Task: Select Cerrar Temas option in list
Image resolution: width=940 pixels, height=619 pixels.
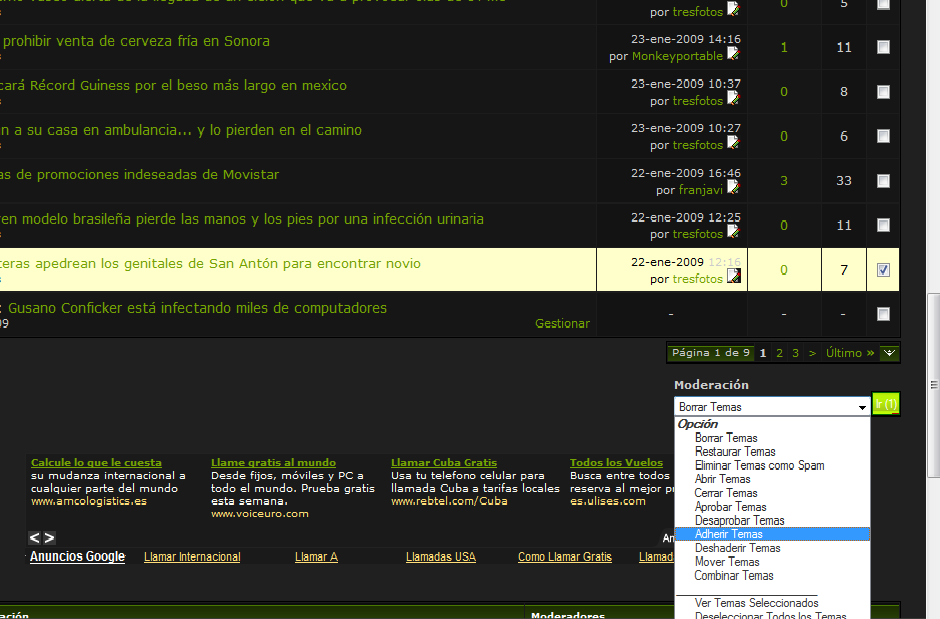Action: click(726, 493)
